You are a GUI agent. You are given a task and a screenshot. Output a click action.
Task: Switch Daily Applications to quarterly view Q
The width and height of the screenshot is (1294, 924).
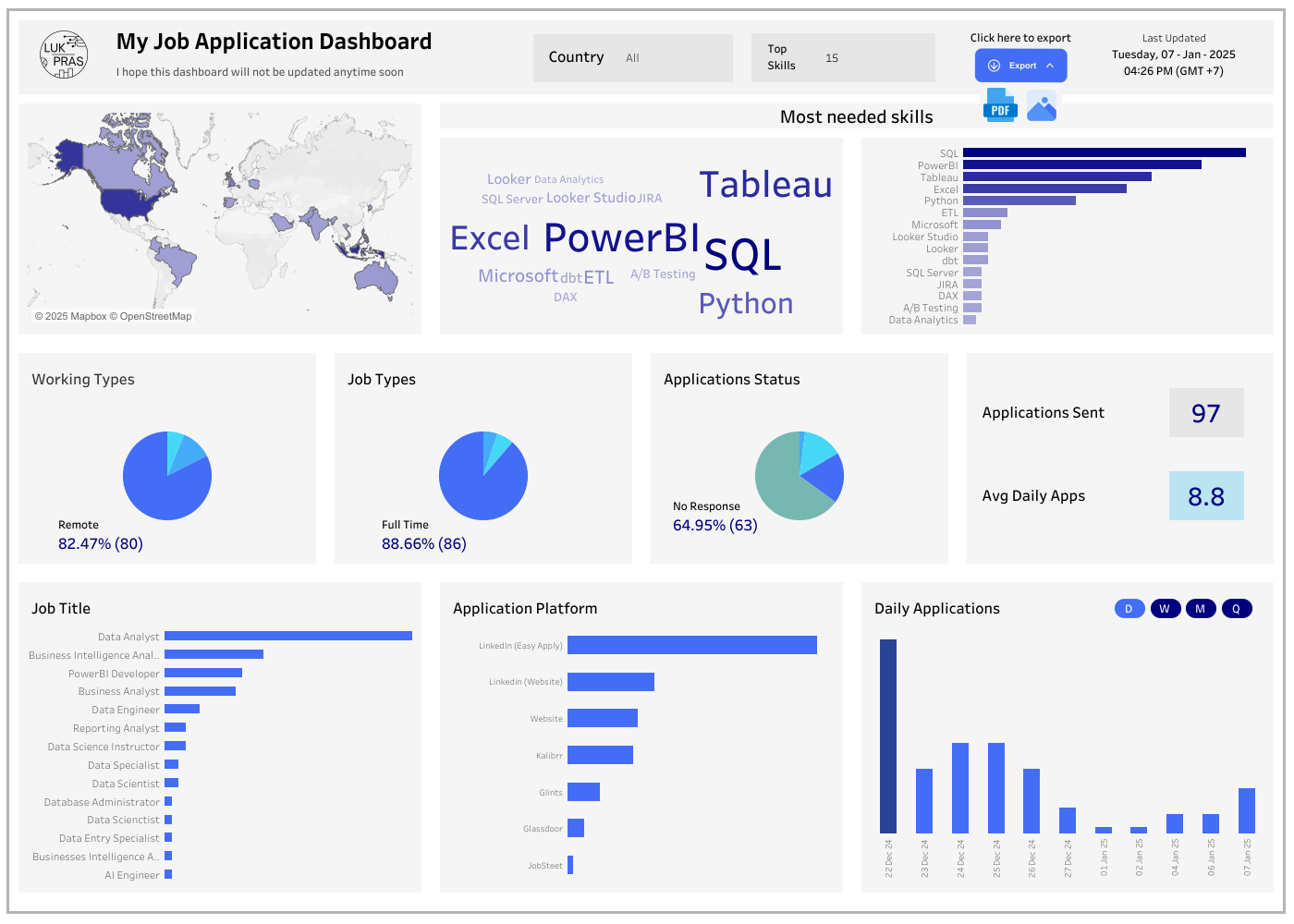(1237, 609)
